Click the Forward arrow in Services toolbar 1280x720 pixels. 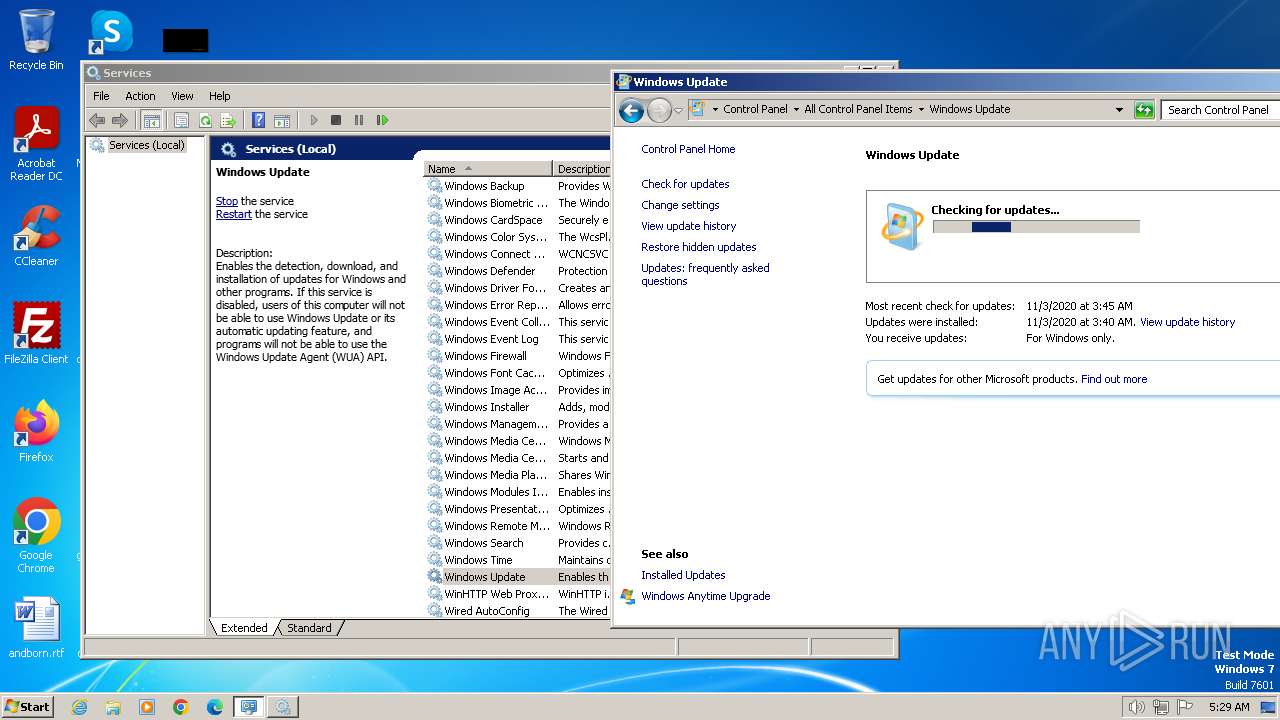tap(120, 120)
